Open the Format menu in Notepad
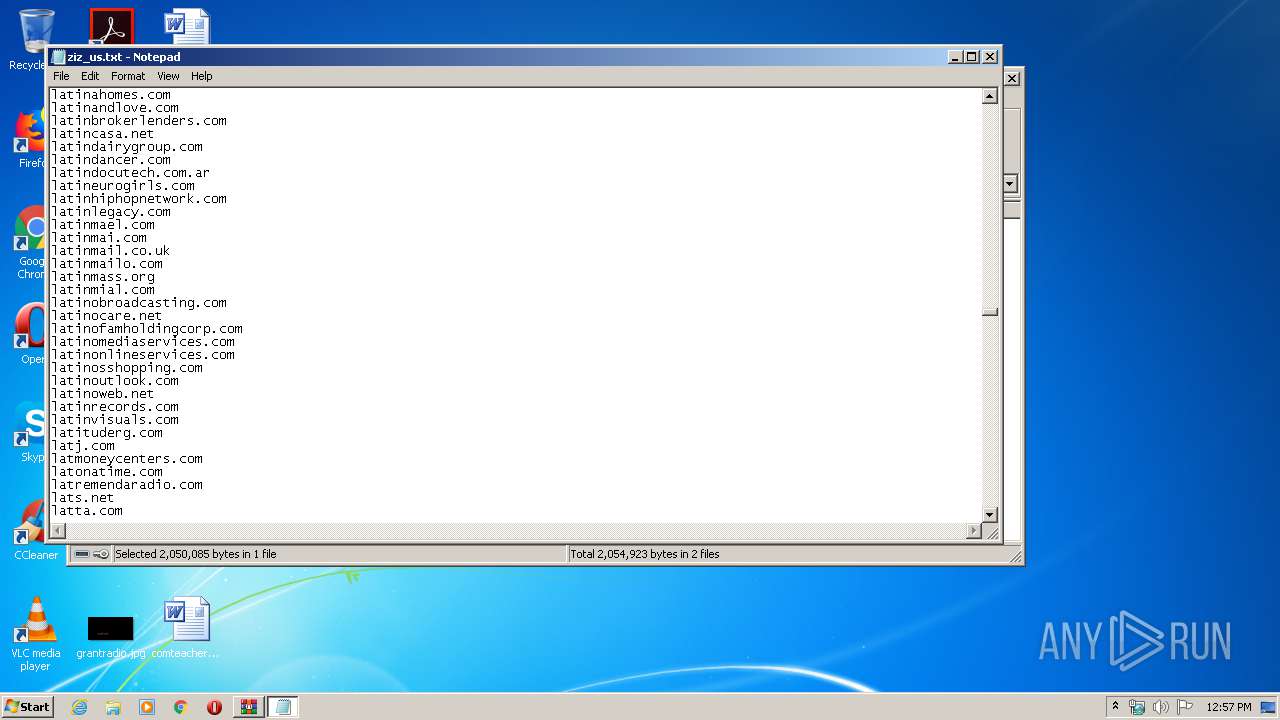 coord(128,76)
